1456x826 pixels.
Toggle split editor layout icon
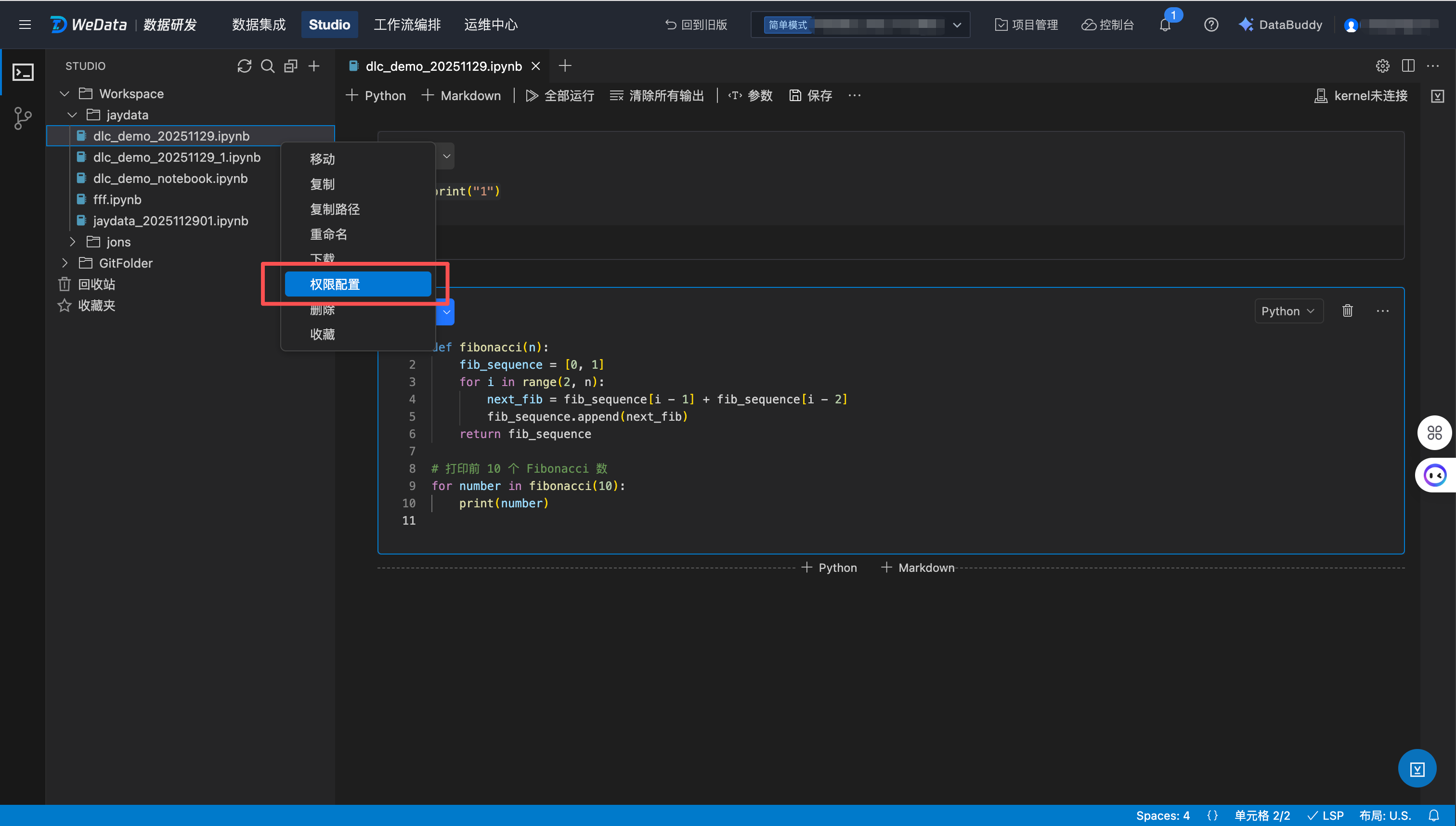point(1407,66)
